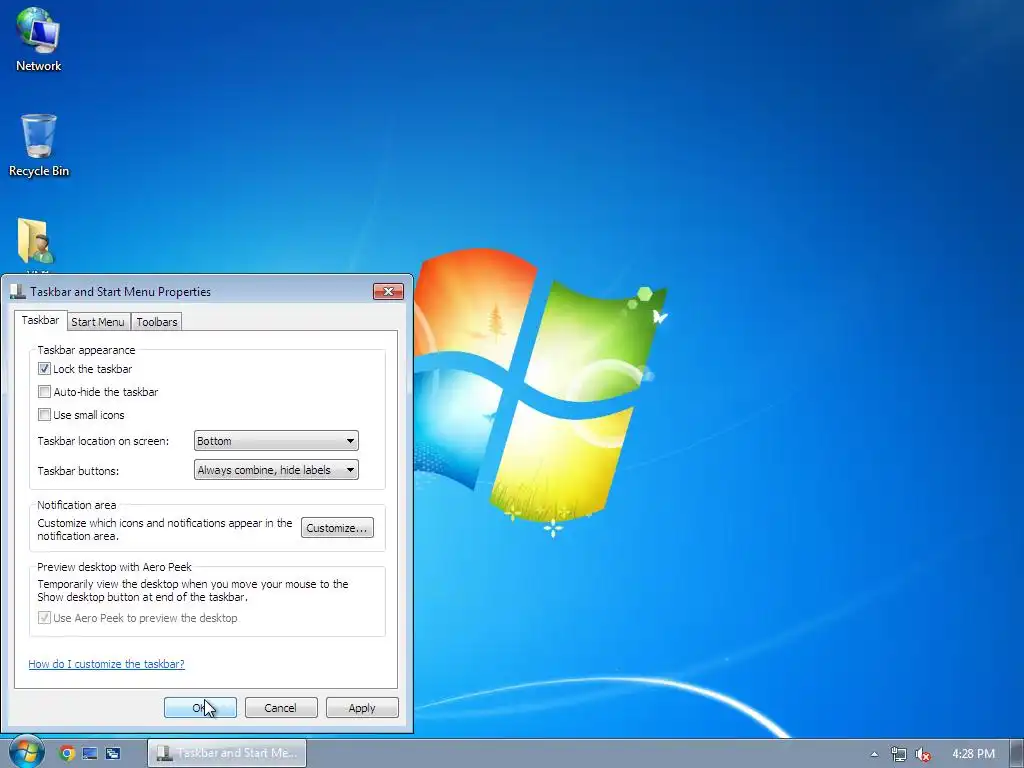Open the network status tray icon
This screenshot has height=768, width=1024.
pyautogui.click(x=899, y=754)
